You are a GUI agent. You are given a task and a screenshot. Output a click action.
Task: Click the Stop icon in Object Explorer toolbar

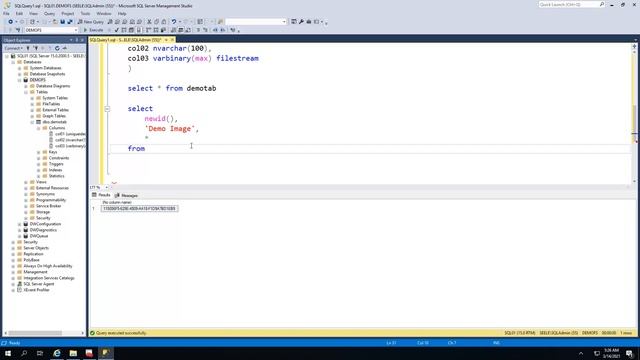(42, 48)
